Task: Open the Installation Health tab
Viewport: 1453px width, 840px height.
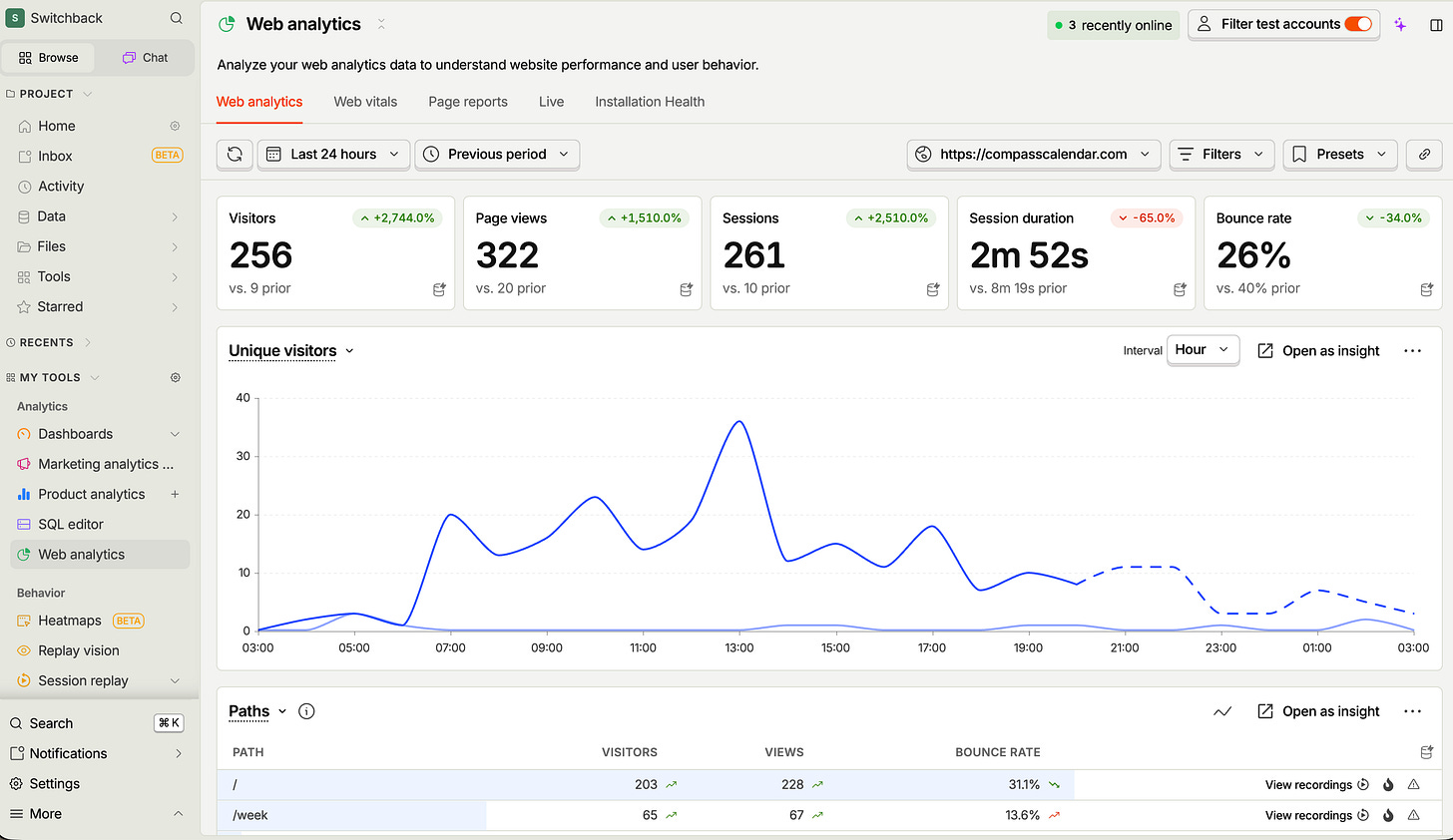Action: click(650, 102)
